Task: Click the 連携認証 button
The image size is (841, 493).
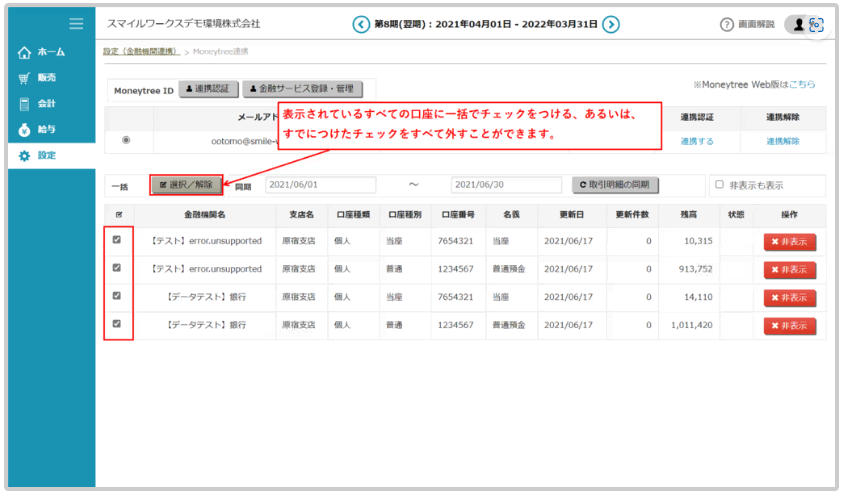Action: pos(208,89)
